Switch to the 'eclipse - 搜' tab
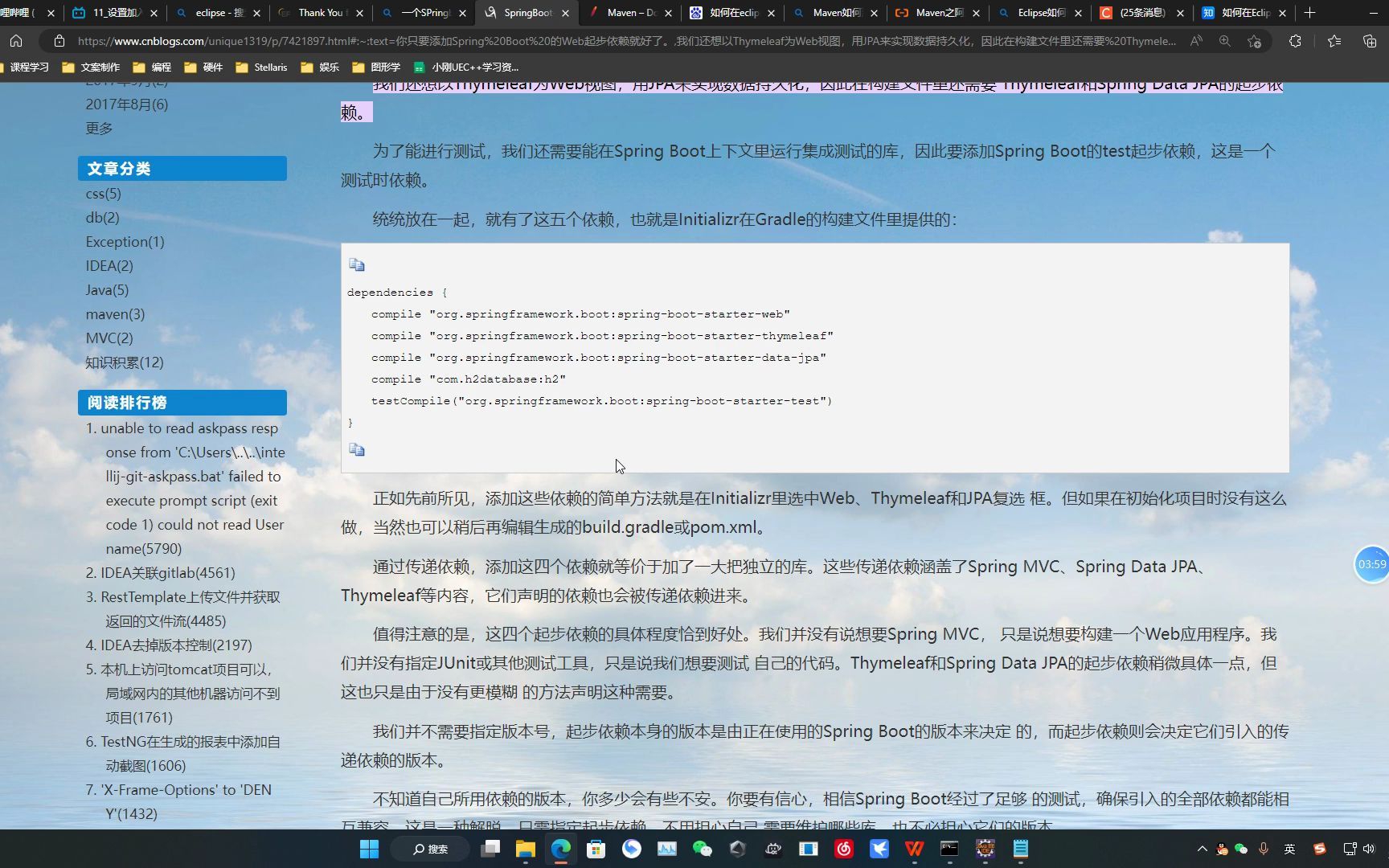The image size is (1389, 868). click(x=217, y=13)
